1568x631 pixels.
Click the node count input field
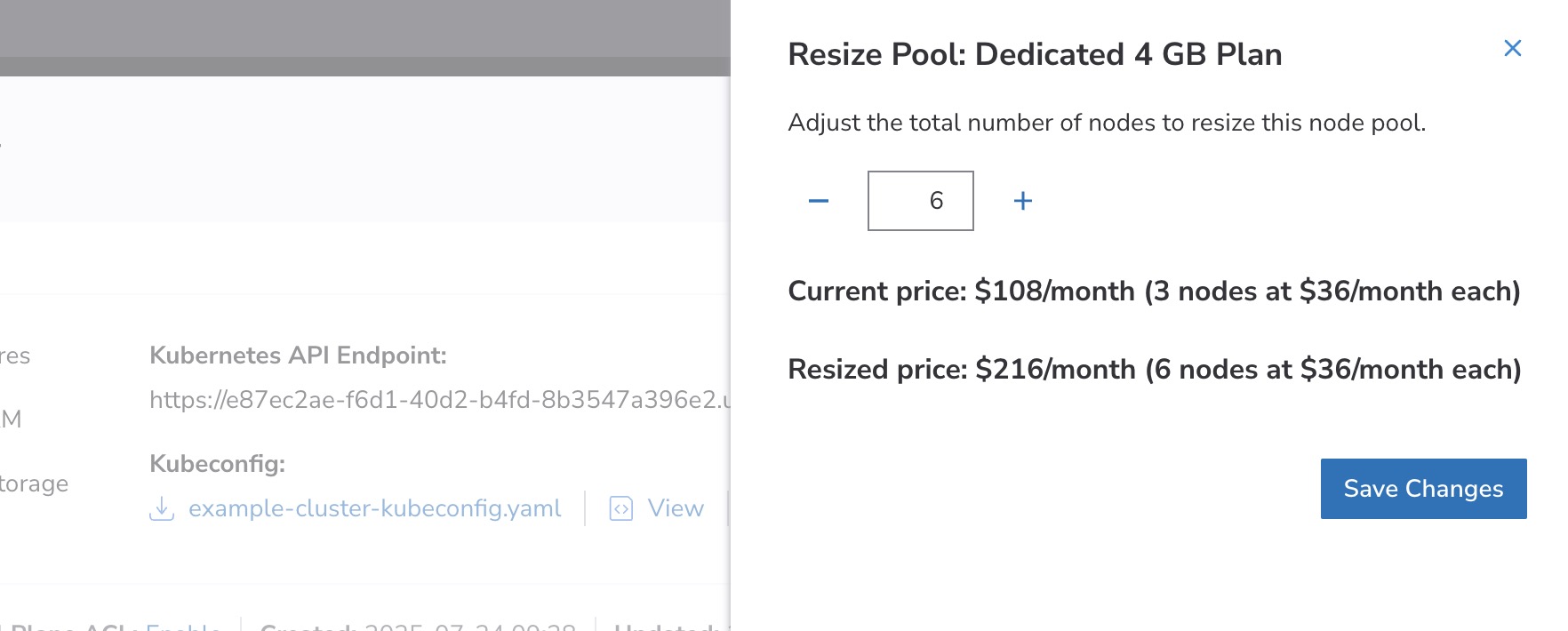click(920, 201)
